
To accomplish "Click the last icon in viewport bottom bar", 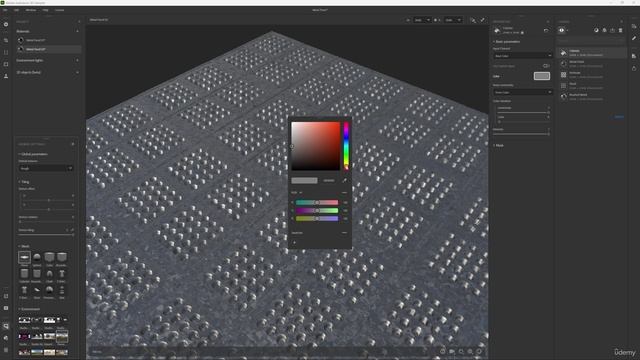I will coord(479,351).
